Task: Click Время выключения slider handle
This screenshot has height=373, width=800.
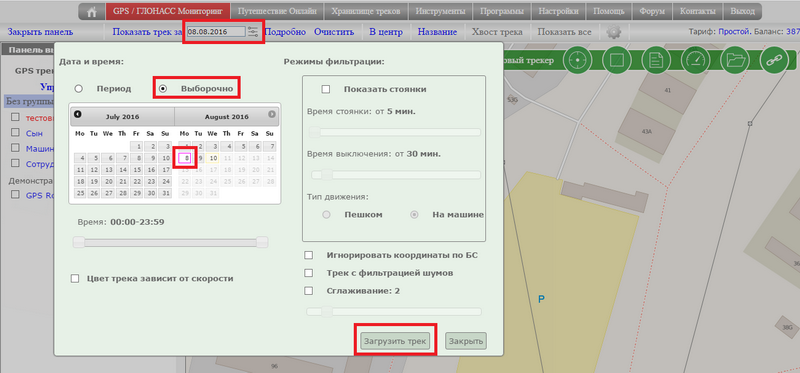Action: click(x=327, y=175)
